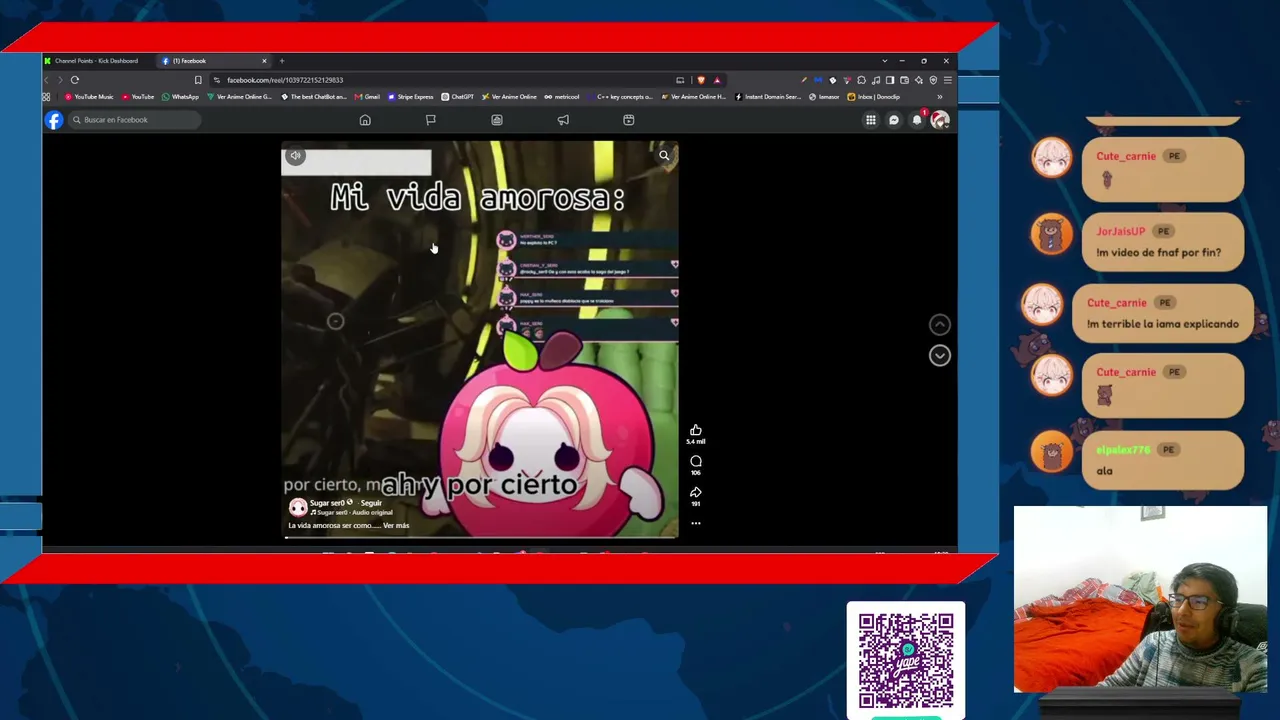The height and width of the screenshot is (720, 1280).
Task: Open the Sugar ser0 profile picture
Action: pyautogui.click(x=298, y=507)
